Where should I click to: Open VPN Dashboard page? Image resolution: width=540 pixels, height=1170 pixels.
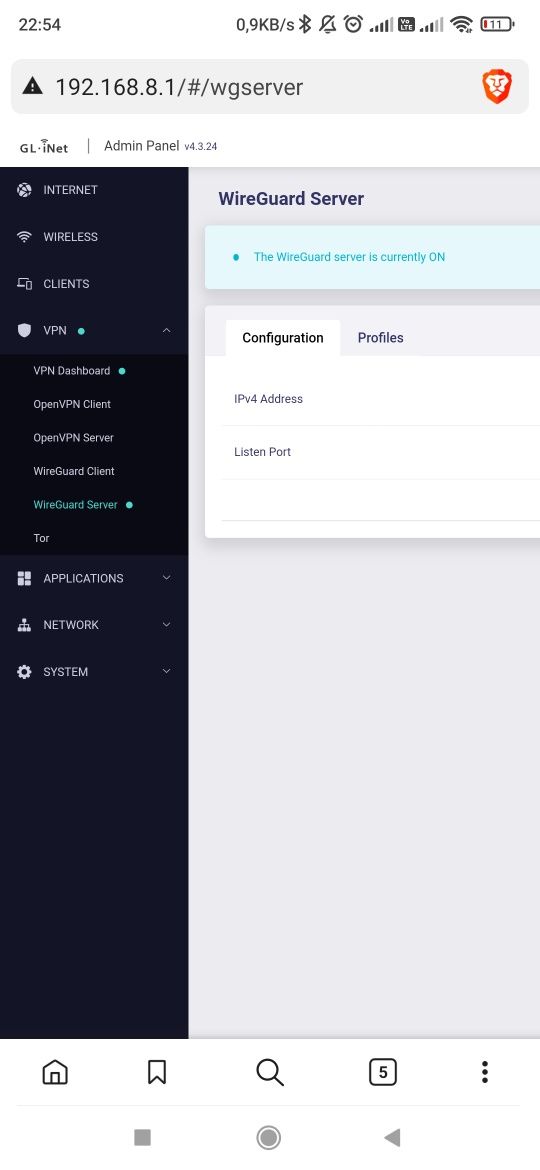click(x=72, y=371)
